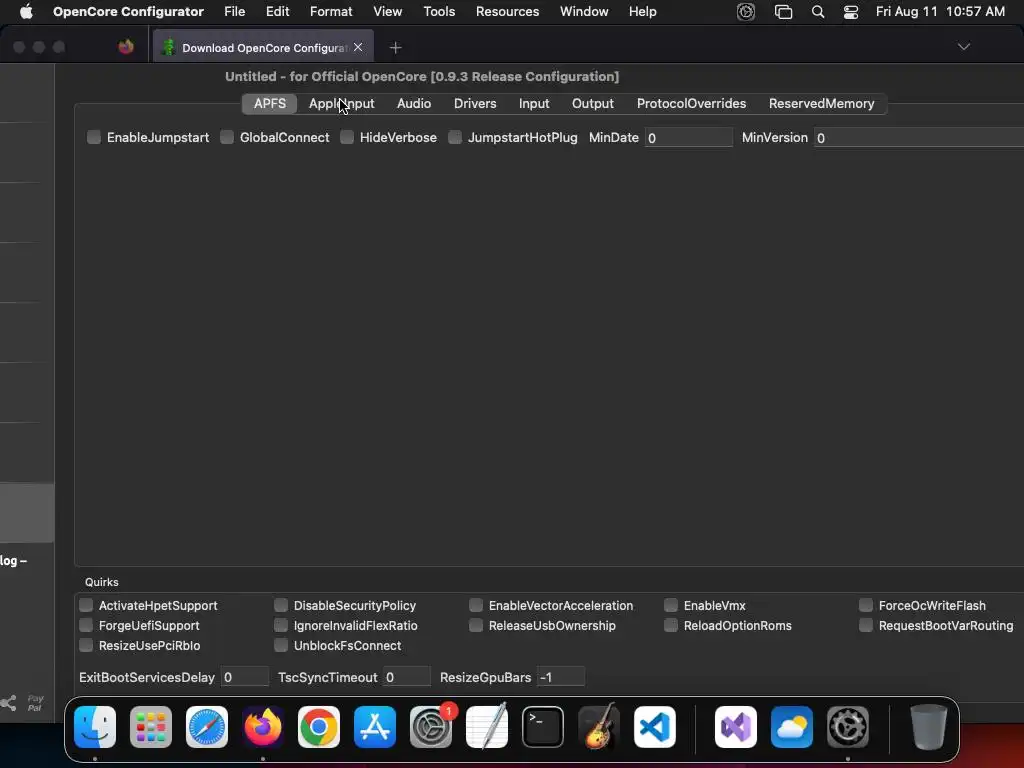Open OpenCore Configurator gear in dock
This screenshot has height=768, width=1024.
point(848,727)
